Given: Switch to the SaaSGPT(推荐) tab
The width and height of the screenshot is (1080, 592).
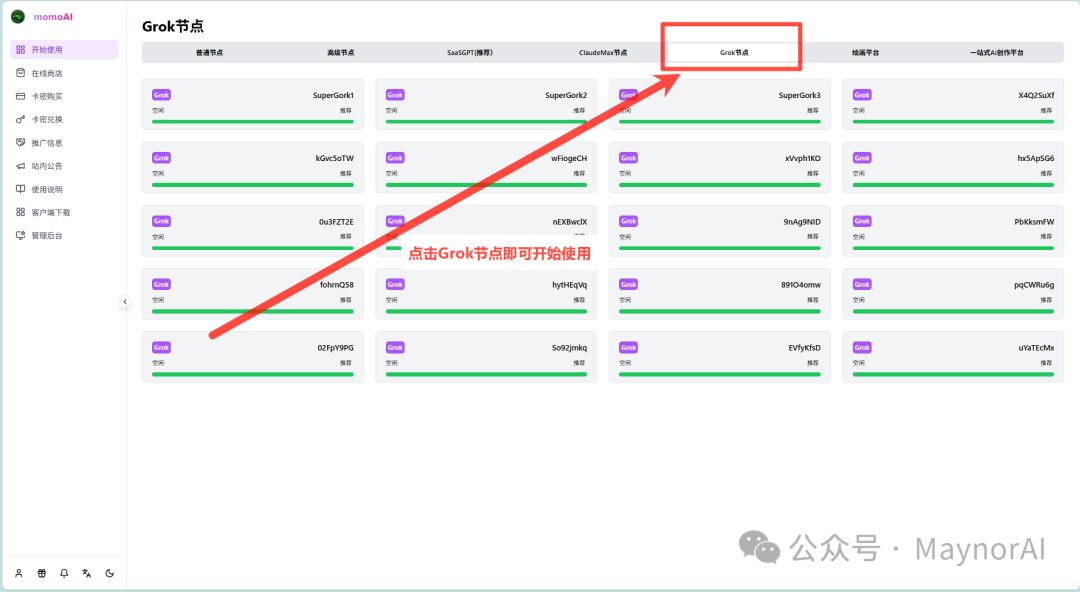Looking at the screenshot, I should (x=470, y=52).
